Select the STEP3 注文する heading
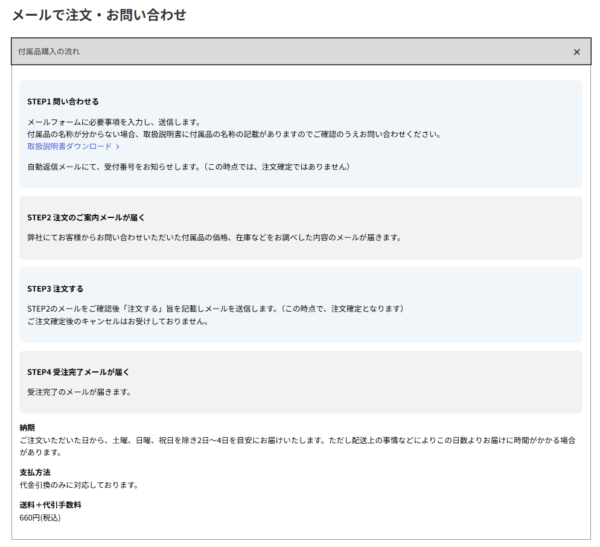 (57, 288)
